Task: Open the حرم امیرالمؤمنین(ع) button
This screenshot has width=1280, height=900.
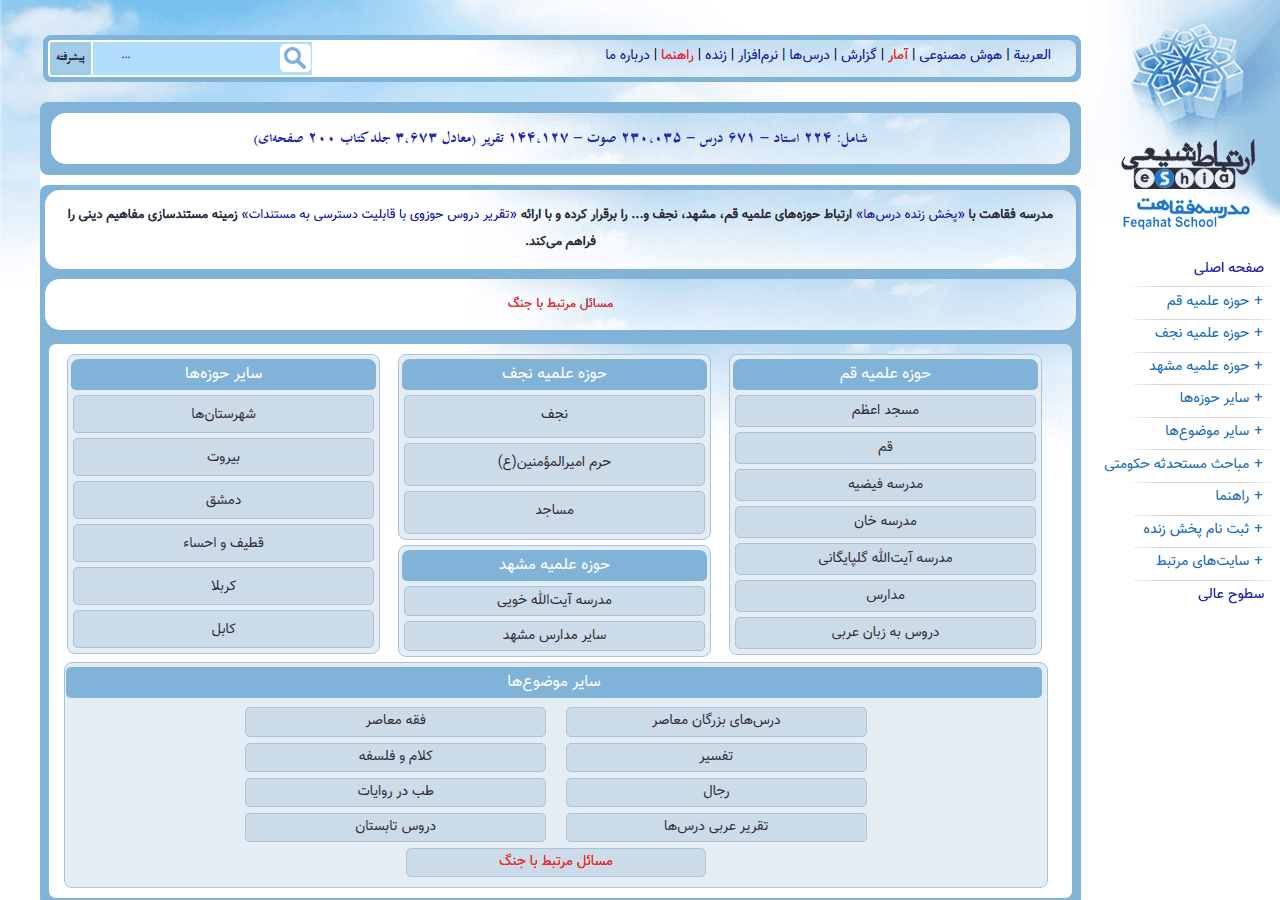Action: (554, 465)
